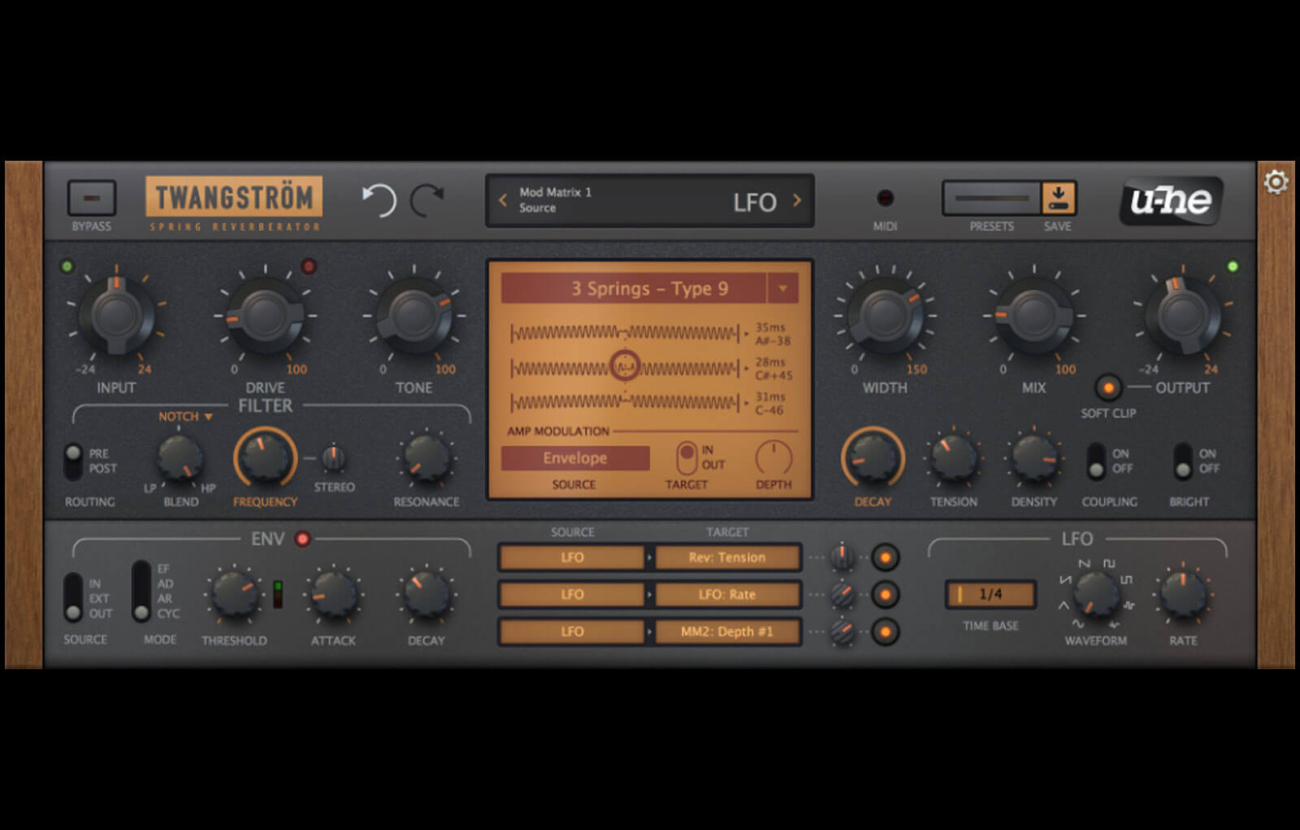The image size is (1300, 830).
Task: Click the LFO Rate knob
Action: point(1183,594)
